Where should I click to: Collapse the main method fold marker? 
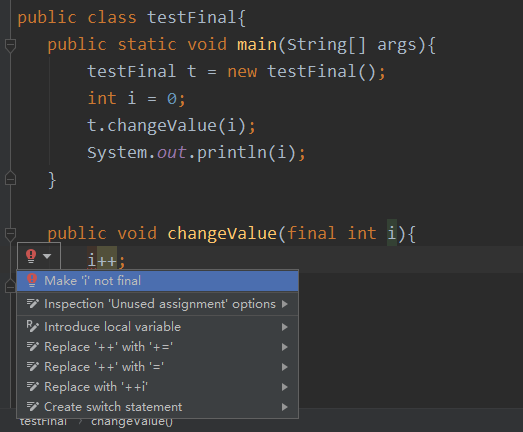tap(10, 45)
